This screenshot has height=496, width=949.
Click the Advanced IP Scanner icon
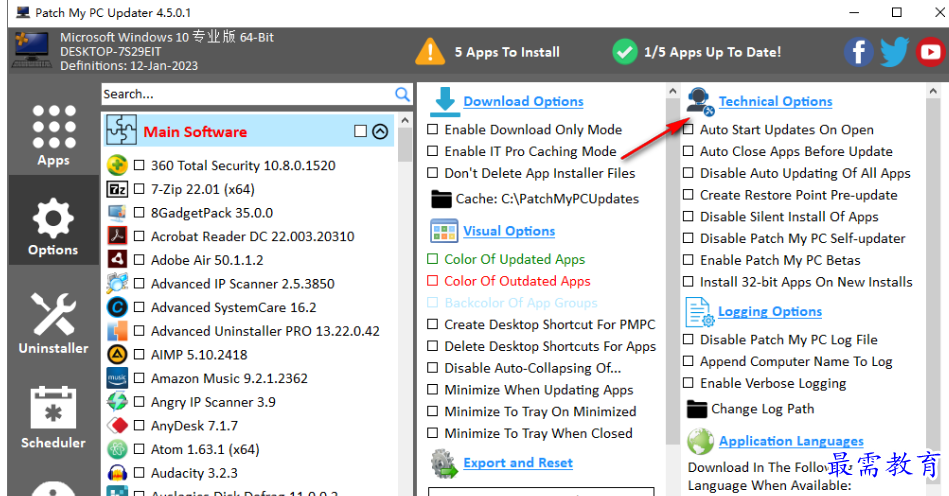[117, 284]
